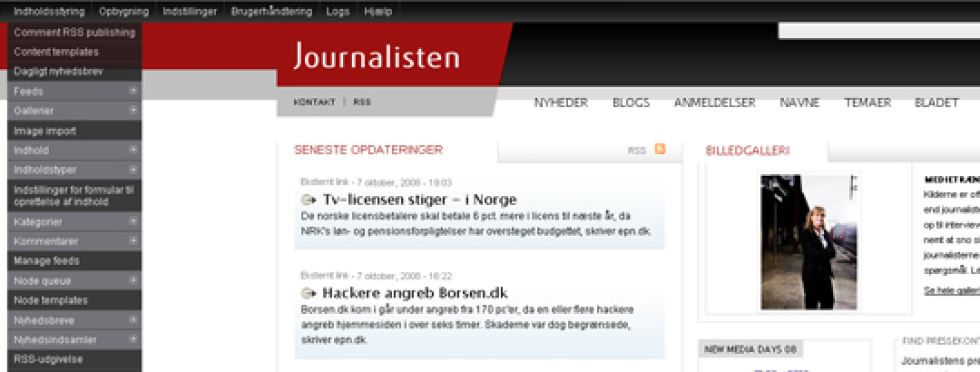Click the date text 7 oktober, 2008 - 16:22

click(x=404, y=276)
